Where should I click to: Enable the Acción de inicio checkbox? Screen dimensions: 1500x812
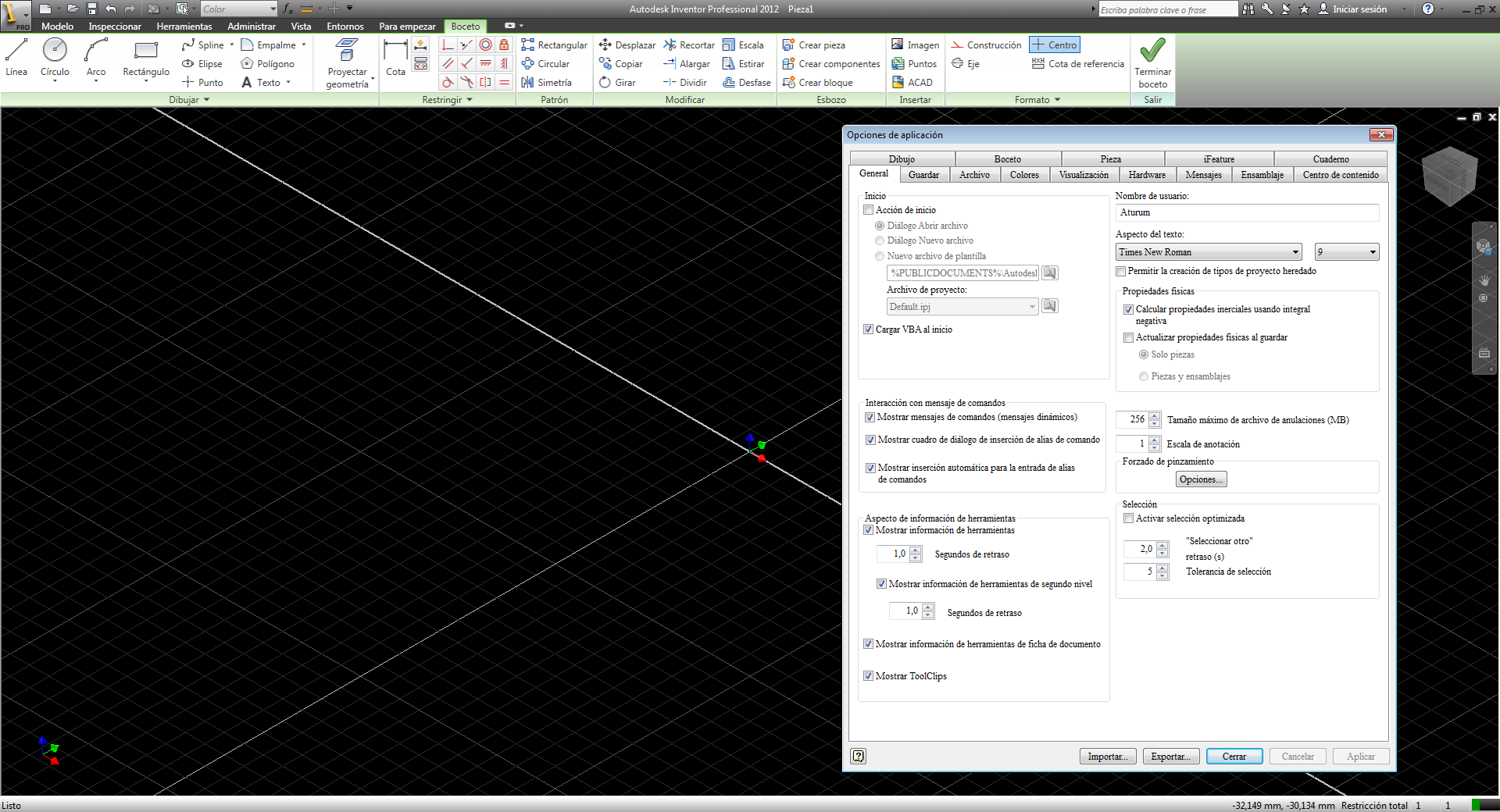tap(868, 210)
